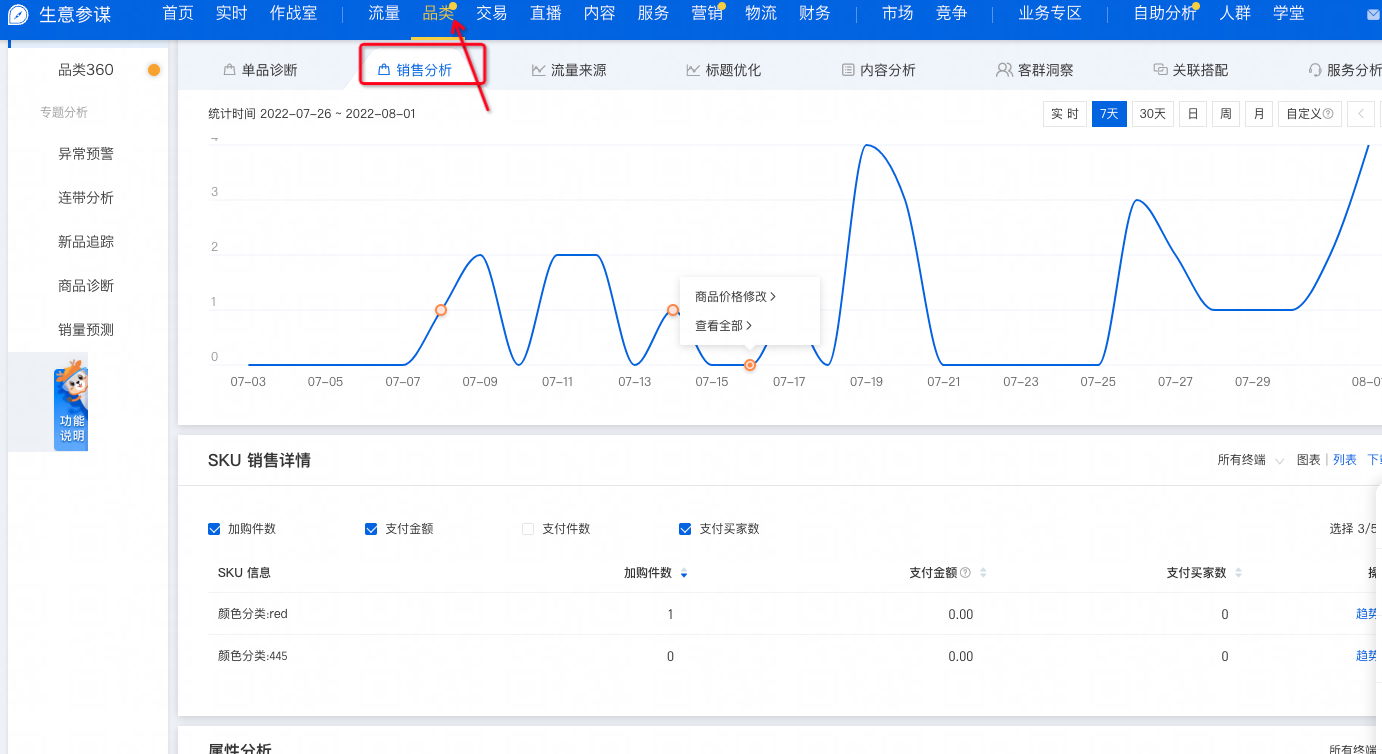Image resolution: width=1382 pixels, height=754 pixels.
Task: Select 商品诊断 in the left sidebar
Action: 86,286
